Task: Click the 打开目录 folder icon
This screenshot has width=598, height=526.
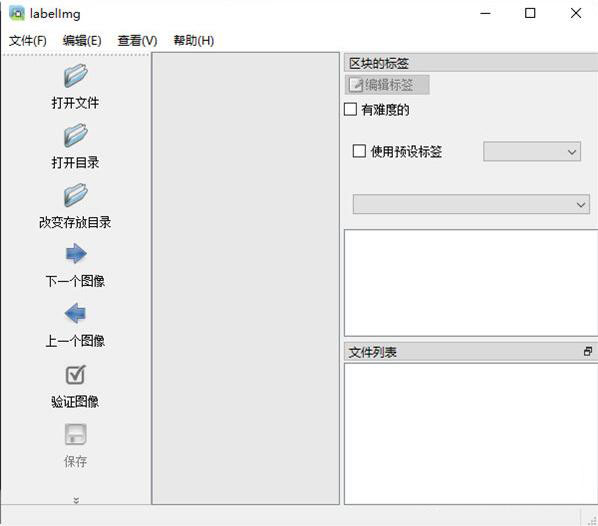Action: [76, 135]
